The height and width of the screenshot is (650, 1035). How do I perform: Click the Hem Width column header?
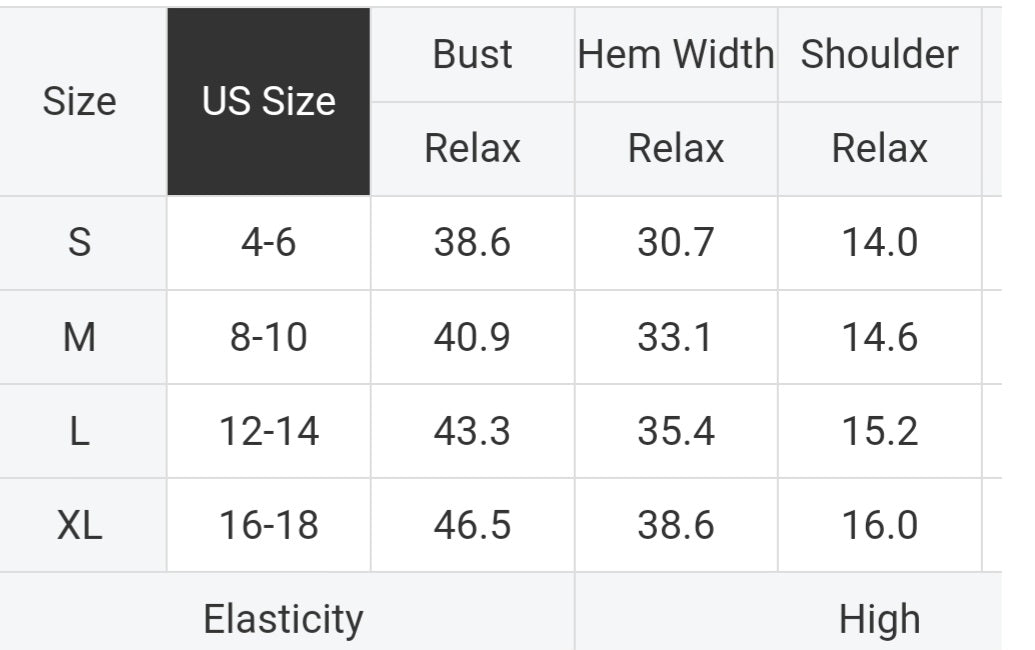click(x=676, y=54)
